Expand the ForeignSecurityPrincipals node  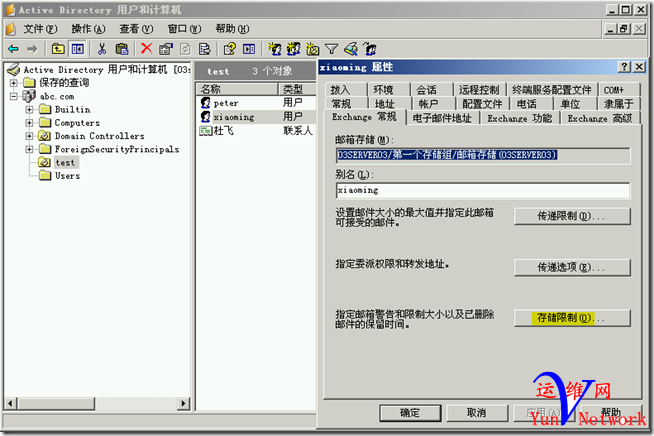(x=29, y=149)
